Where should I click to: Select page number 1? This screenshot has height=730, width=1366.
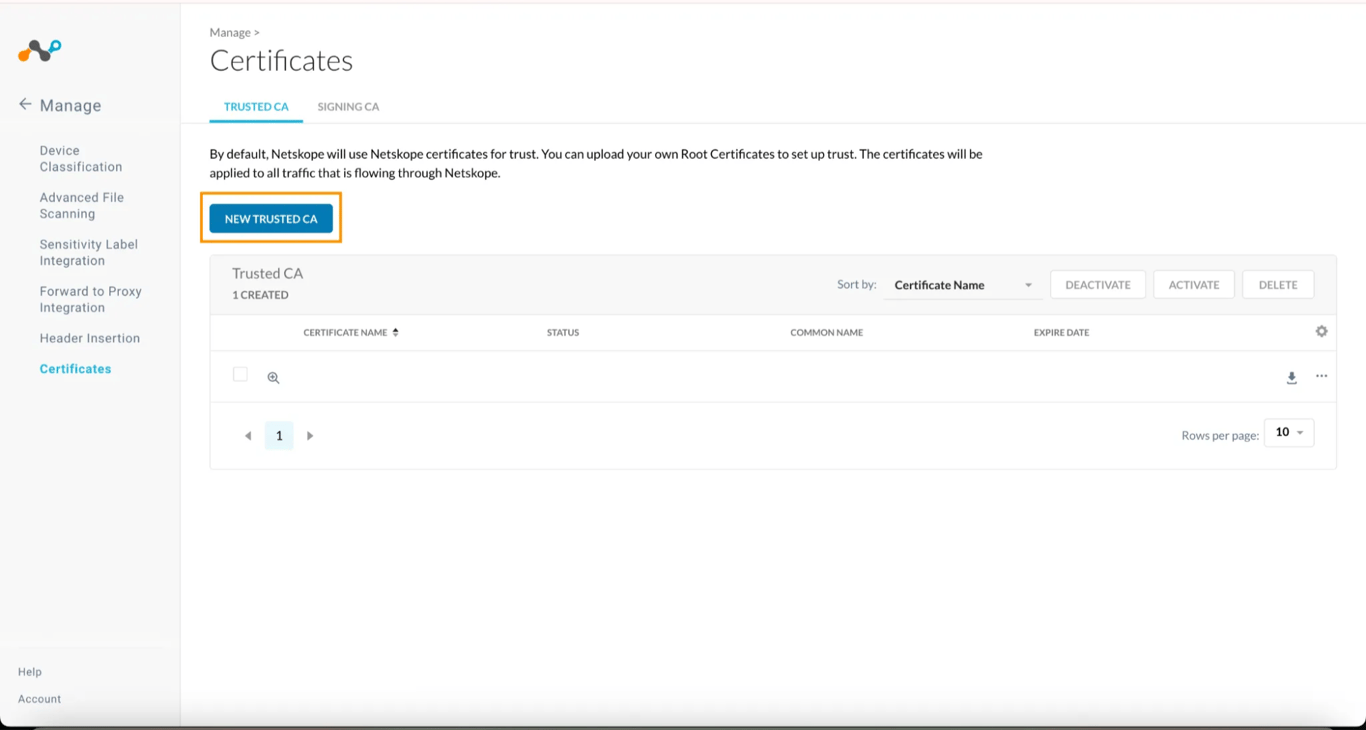click(x=279, y=436)
